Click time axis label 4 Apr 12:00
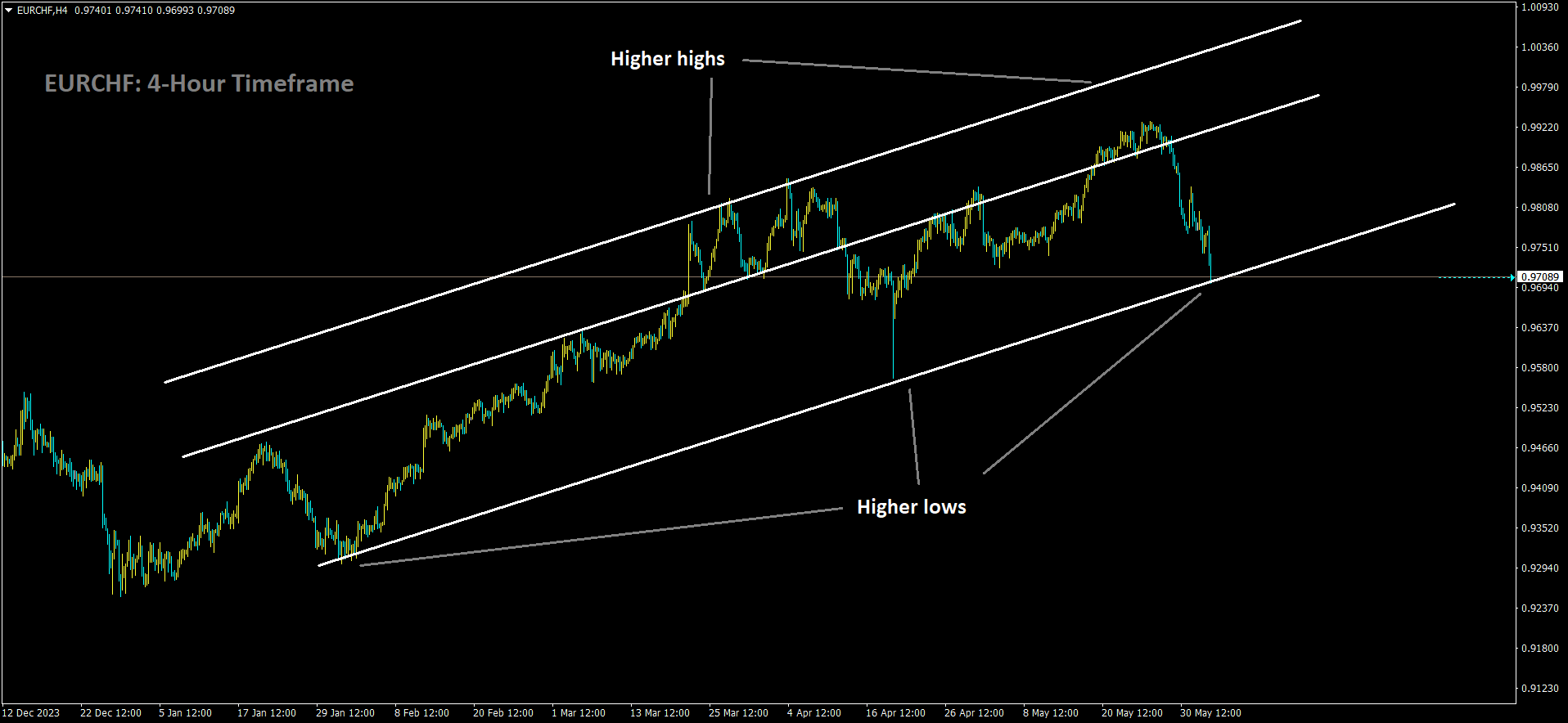The height and width of the screenshot is (723, 1568). 814,713
